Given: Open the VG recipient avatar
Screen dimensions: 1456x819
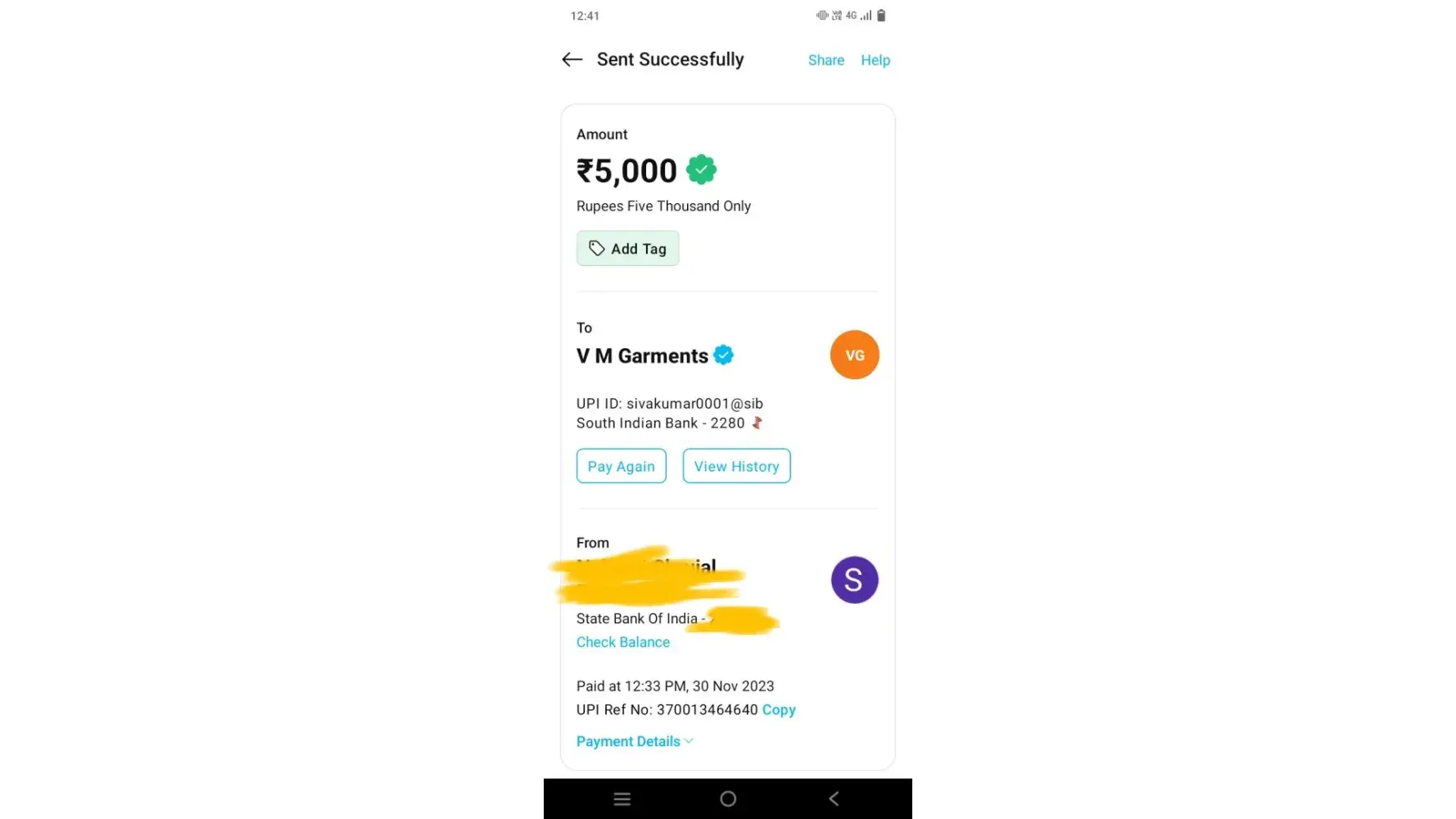Looking at the screenshot, I should 854,355.
